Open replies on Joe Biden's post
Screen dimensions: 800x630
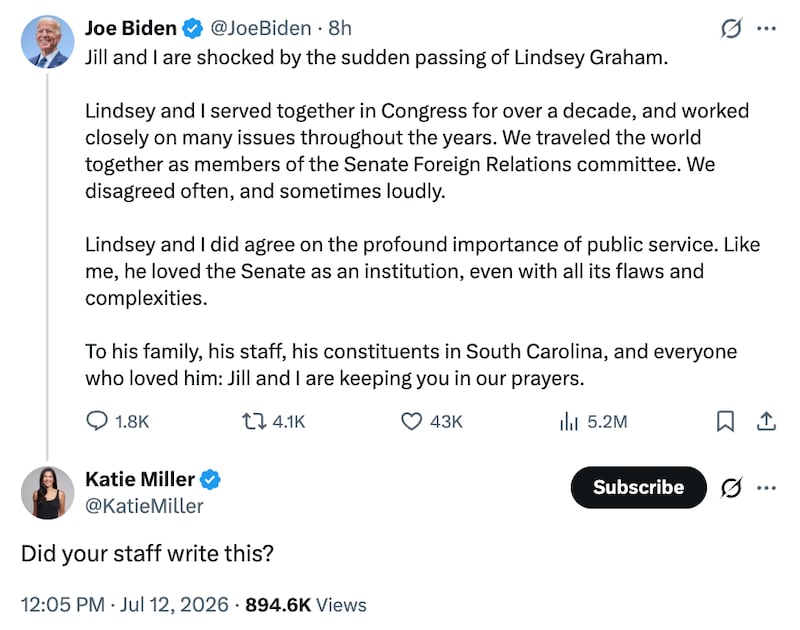click(117, 421)
